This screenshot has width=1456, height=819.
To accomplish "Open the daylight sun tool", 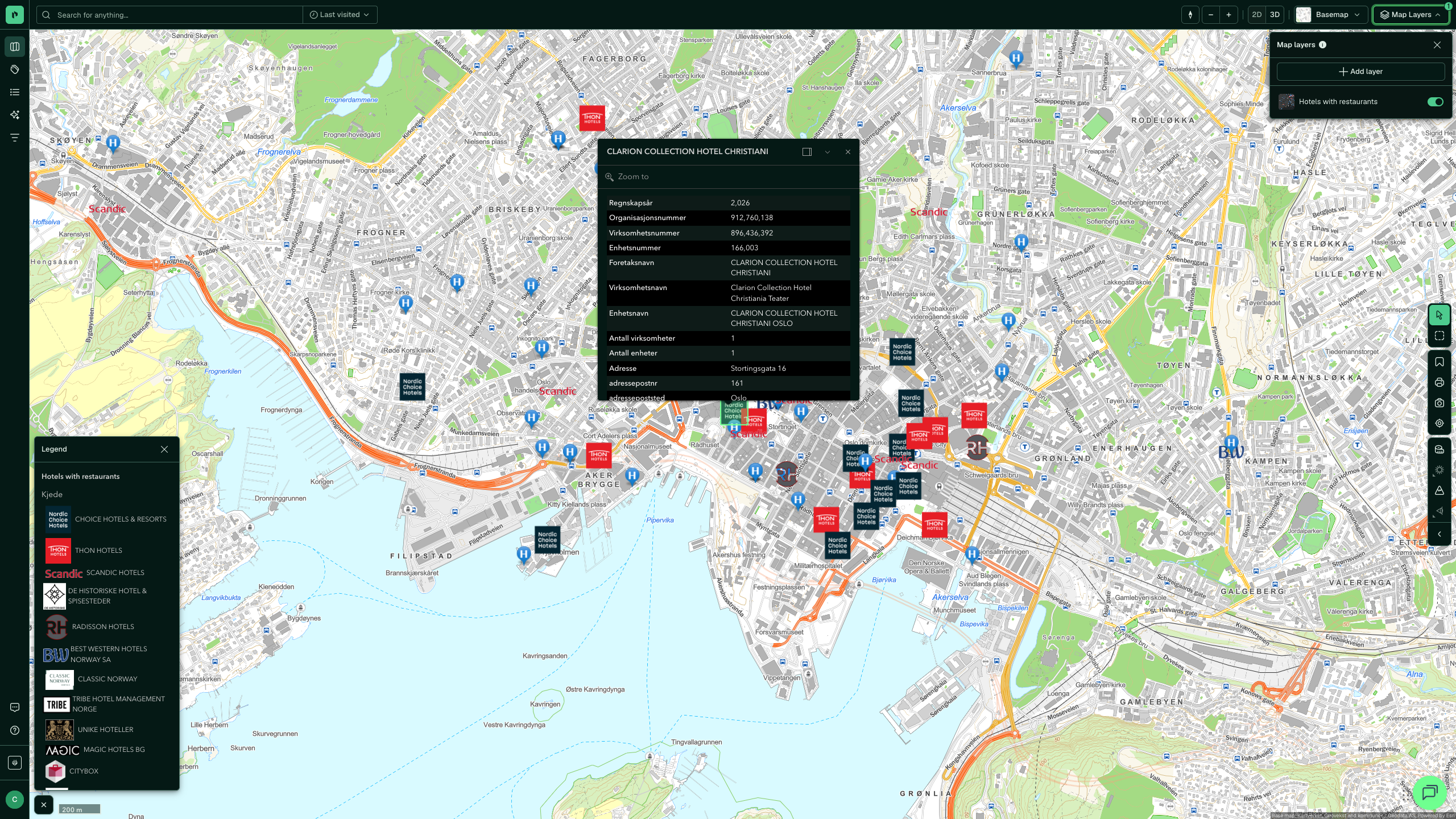I will [x=1439, y=470].
